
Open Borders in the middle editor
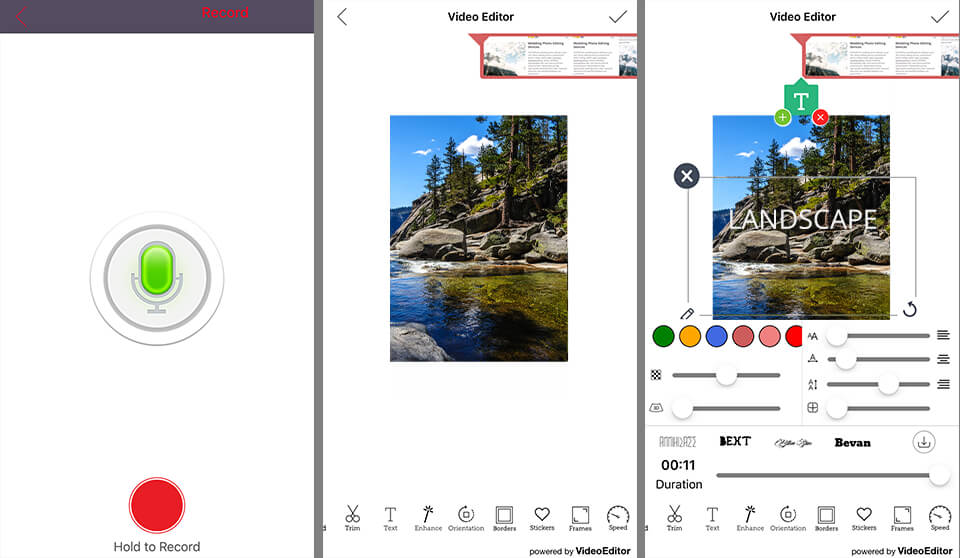(x=504, y=518)
